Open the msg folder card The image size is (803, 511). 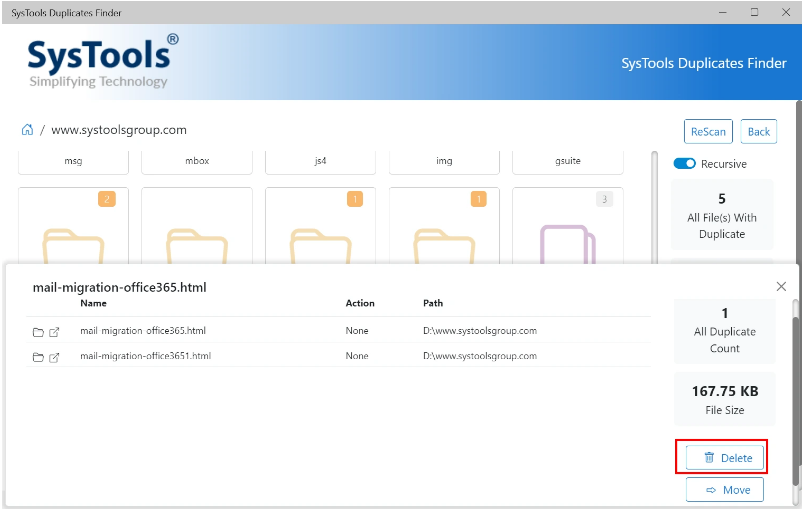click(73, 162)
